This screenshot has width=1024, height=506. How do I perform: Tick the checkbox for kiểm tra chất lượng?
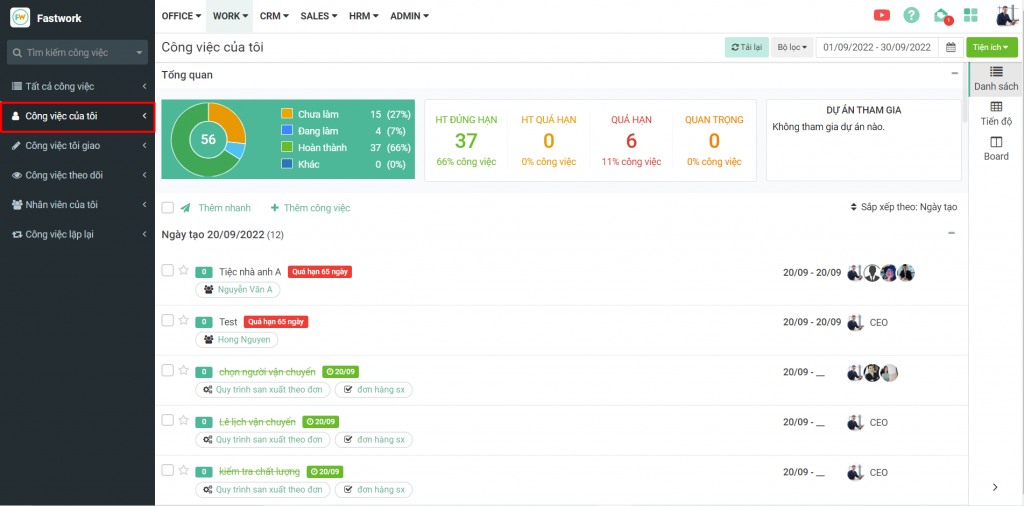tap(168, 470)
